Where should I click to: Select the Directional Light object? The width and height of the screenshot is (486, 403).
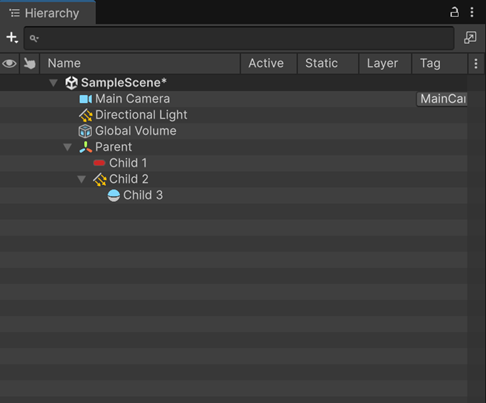coord(141,115)
